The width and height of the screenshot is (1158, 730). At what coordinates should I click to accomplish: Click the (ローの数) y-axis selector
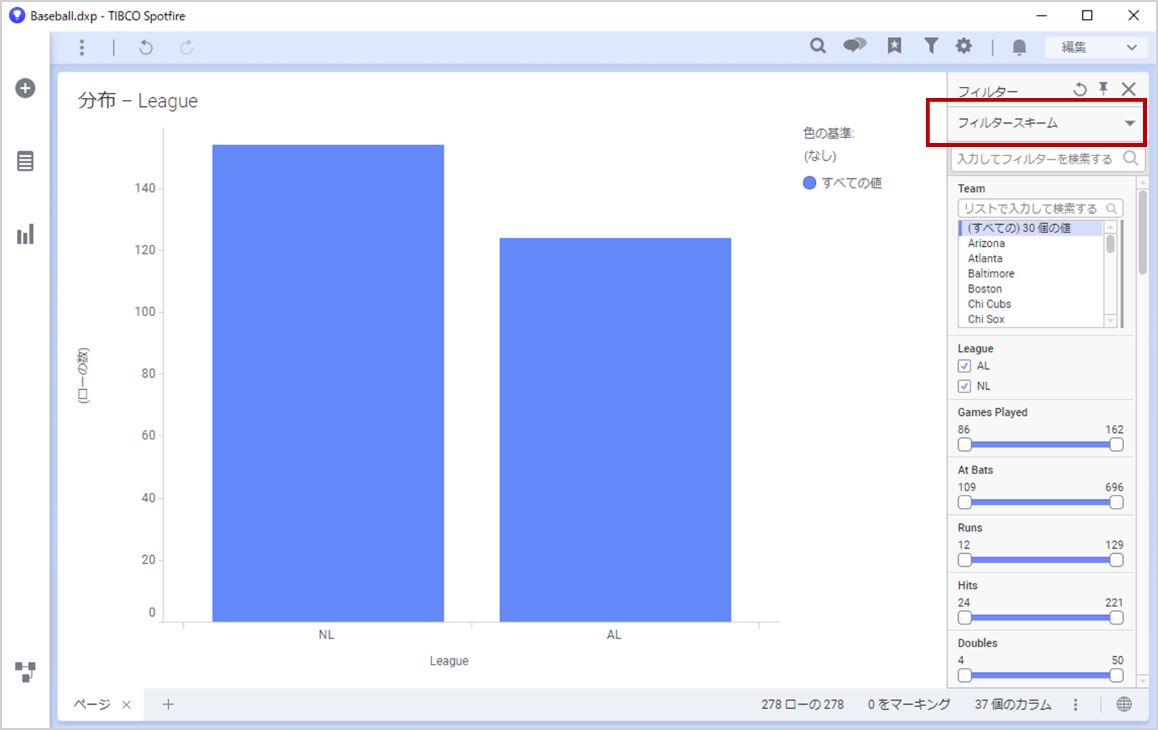pos(83,375)
